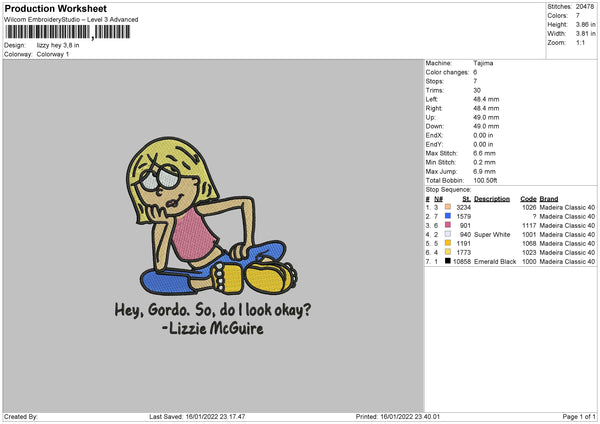Click the 'Created By:' footer label
Viewport: 600px width, 424px height.
[21, 417]
